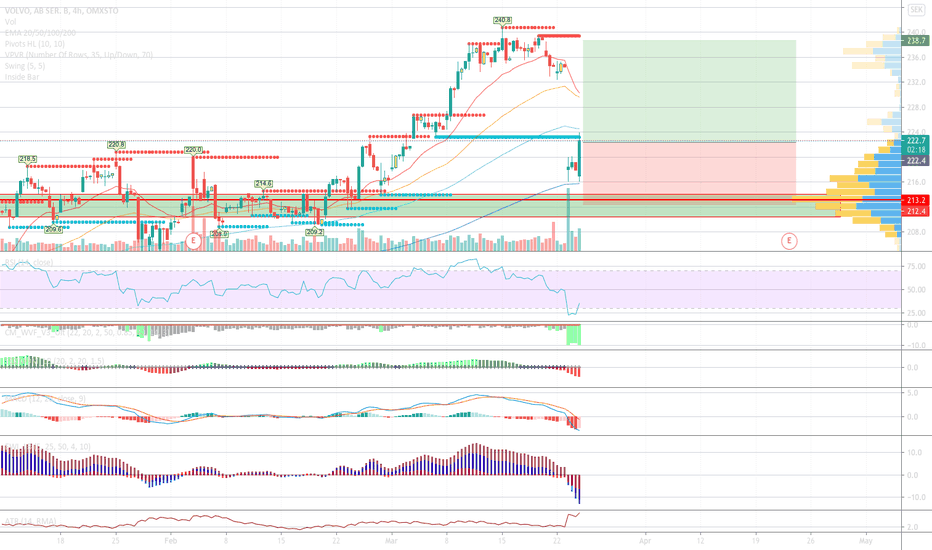
Task: Click the 222.4 price tag on axis
Action: [x=915, y=161]
